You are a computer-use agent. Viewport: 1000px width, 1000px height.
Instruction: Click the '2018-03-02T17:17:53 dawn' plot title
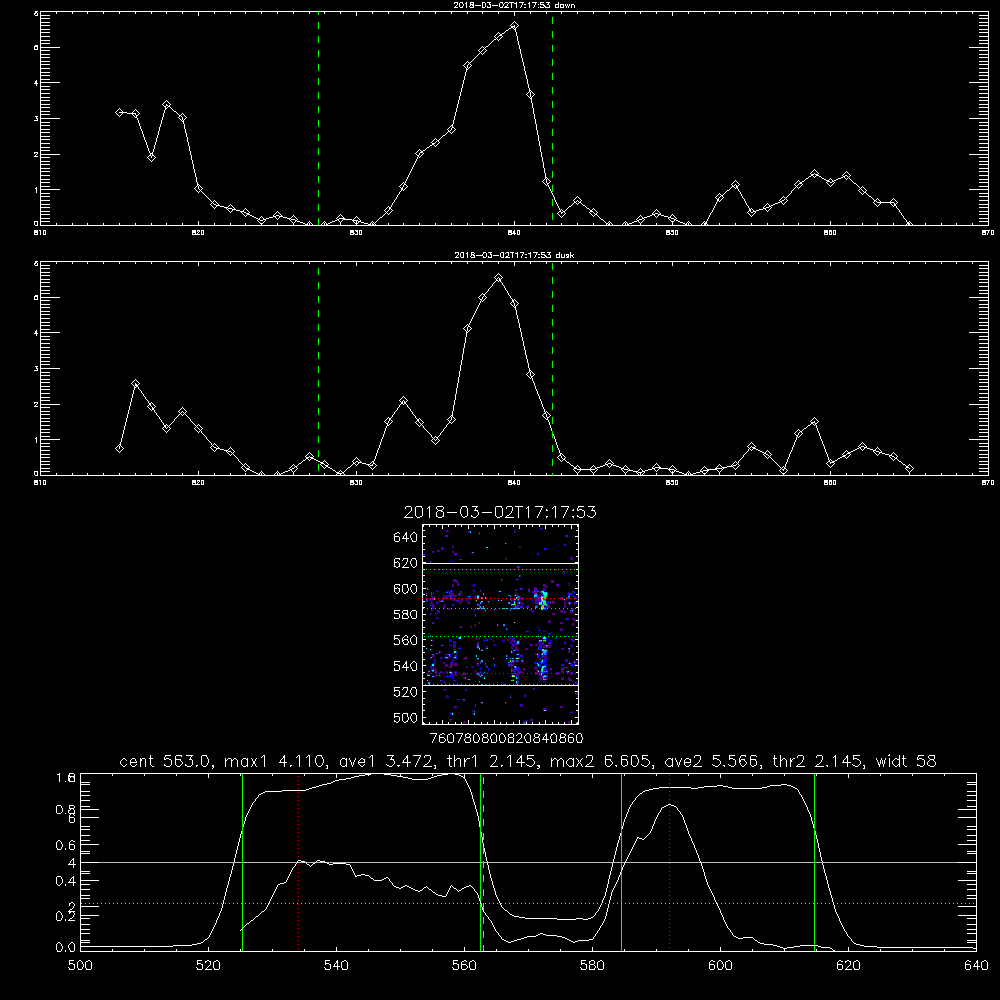(x=514, y=5)
